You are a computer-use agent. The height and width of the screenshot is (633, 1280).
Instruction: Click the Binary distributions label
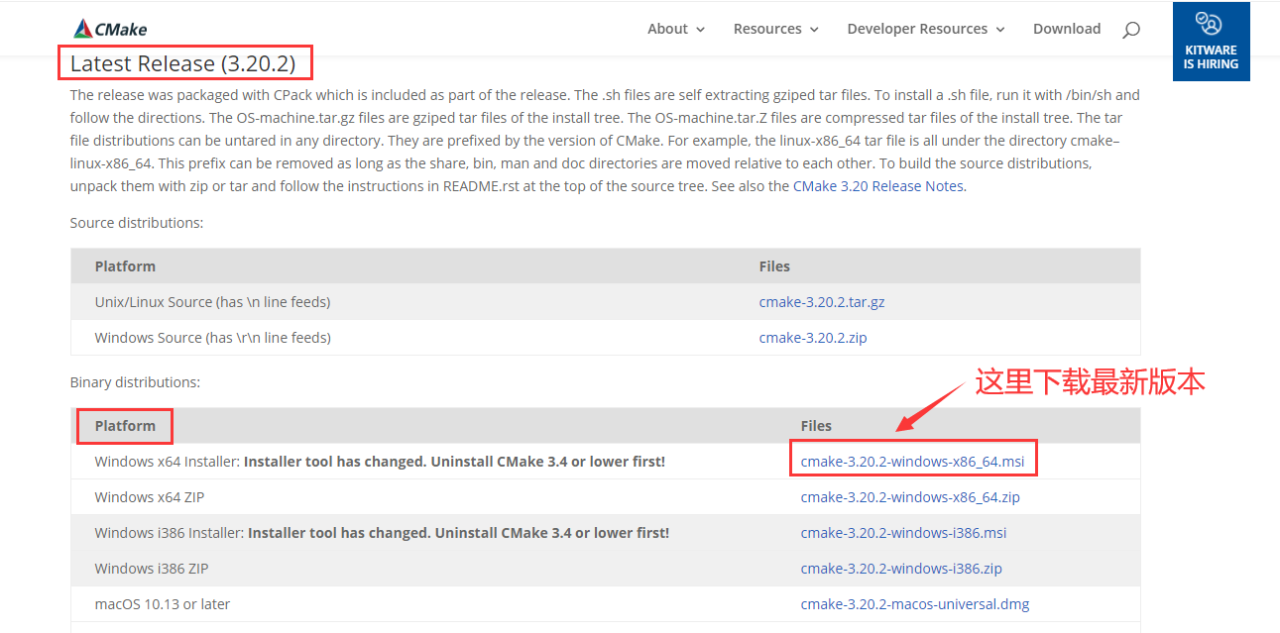[x=135, y=382]
